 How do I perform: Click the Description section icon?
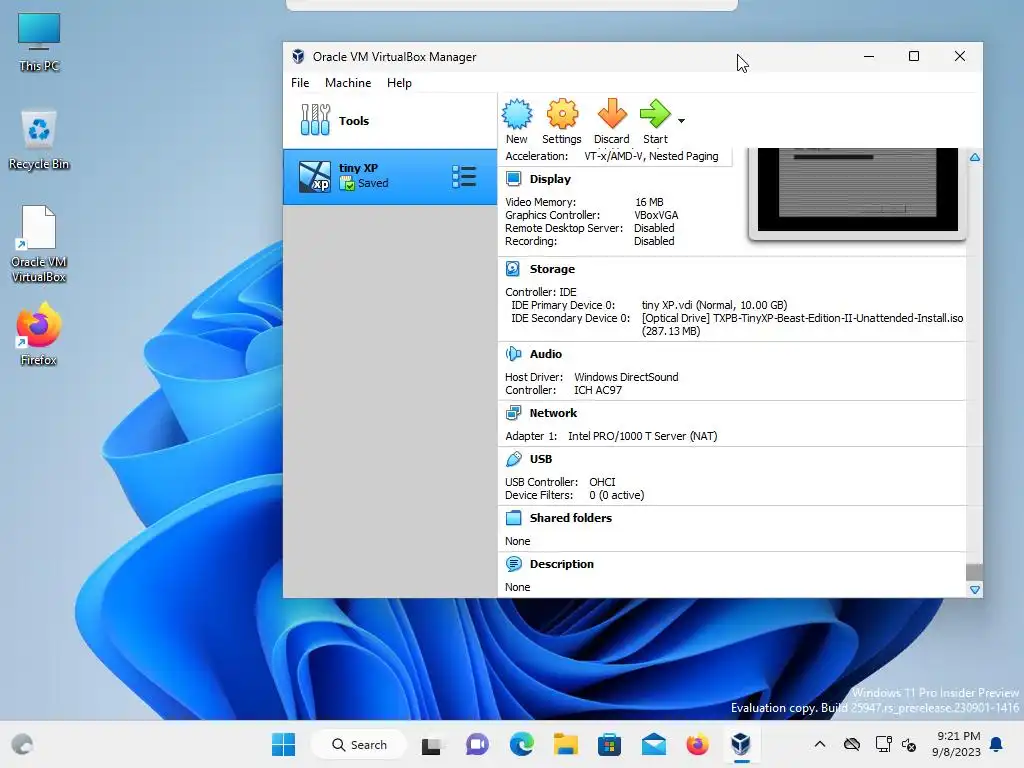[x=513, y=564]
